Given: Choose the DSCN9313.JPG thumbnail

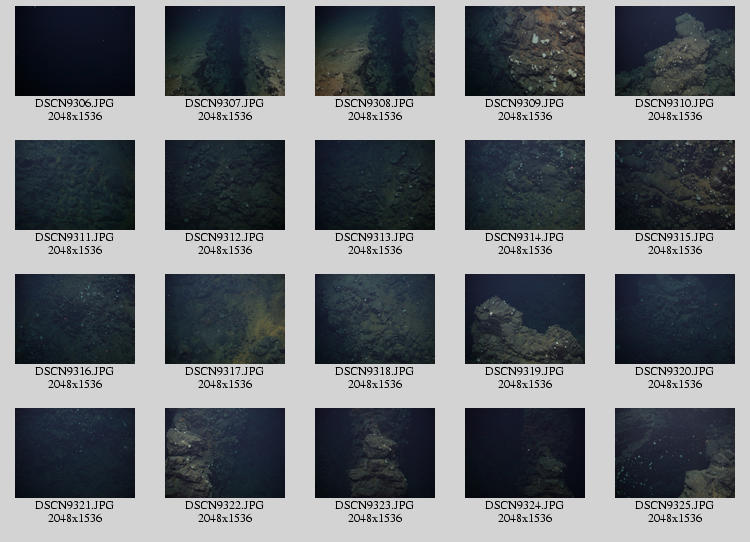Looking at the screenshot, I should (x=375, y=185).
